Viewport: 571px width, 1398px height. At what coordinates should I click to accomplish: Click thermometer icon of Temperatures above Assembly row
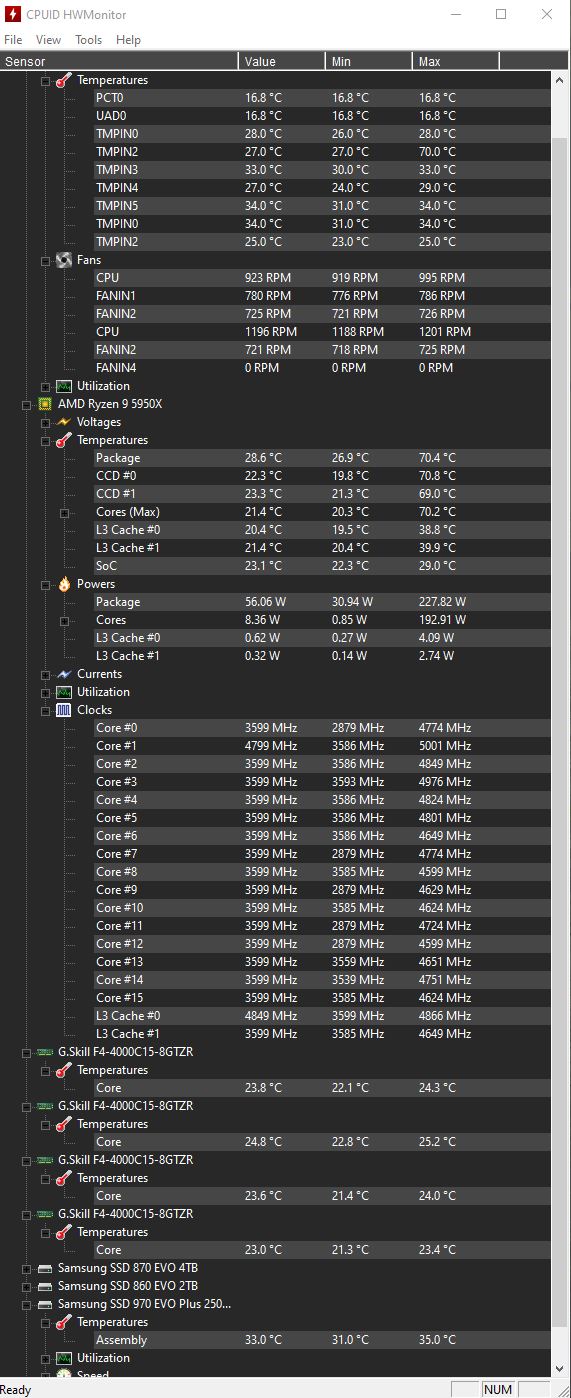point(64,1322)
